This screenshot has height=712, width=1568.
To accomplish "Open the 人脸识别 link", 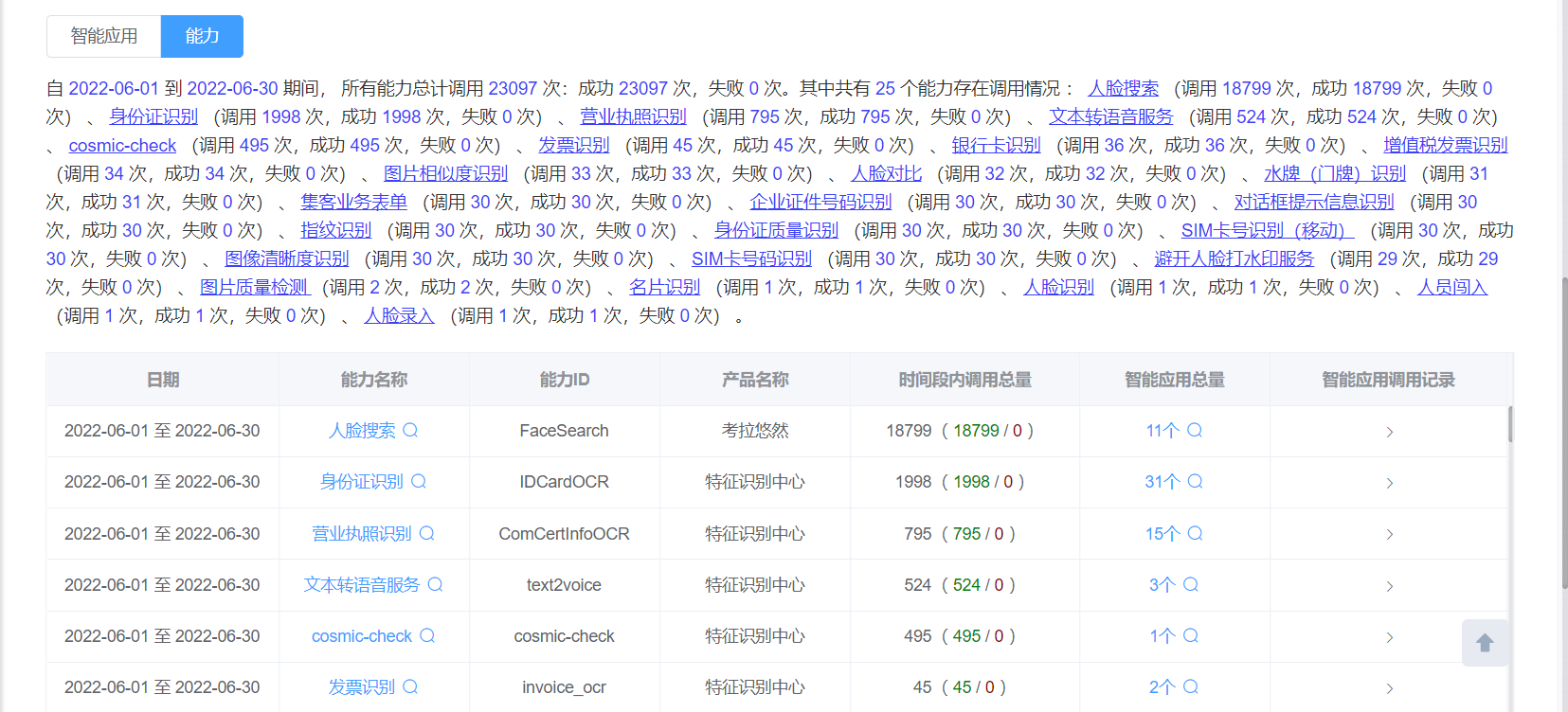I will 1058,287.
